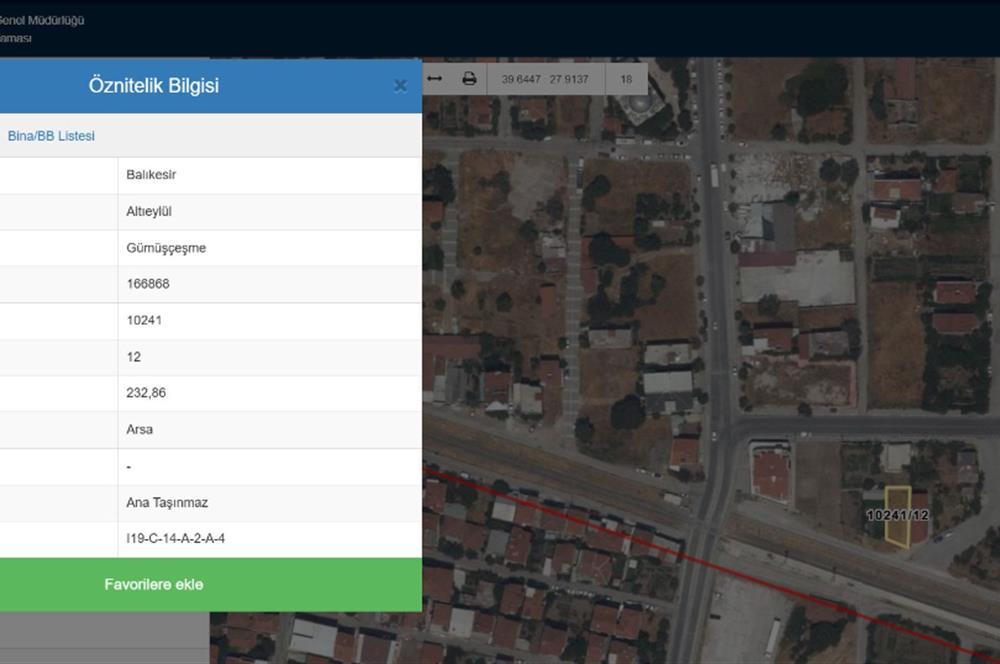Click the coordinate display 39.6447 27.9137
Viewport: 1000px width, 664px height.
point(545,79)
